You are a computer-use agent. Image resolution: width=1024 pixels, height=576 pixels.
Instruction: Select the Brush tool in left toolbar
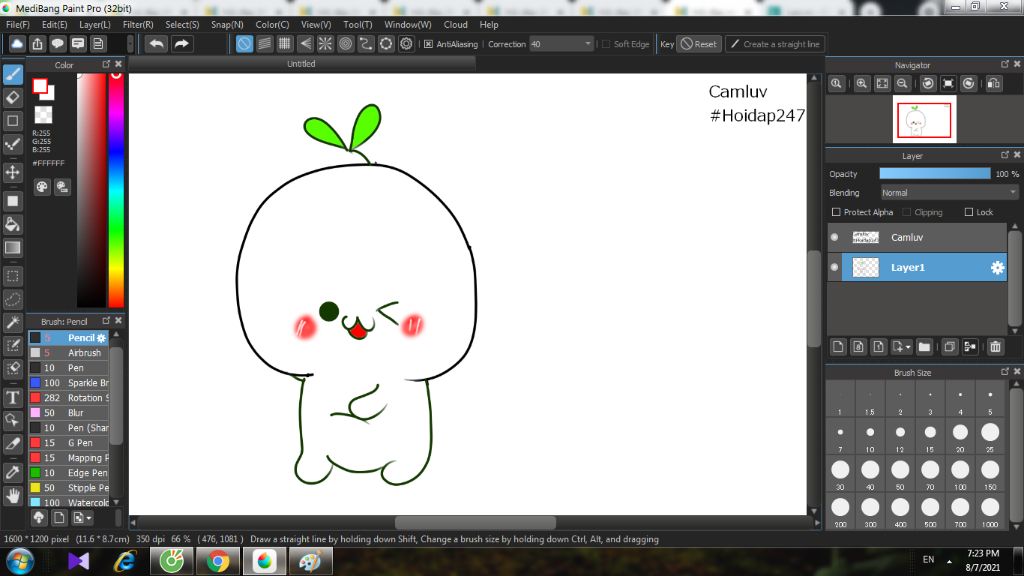click(x=12, y=74)
